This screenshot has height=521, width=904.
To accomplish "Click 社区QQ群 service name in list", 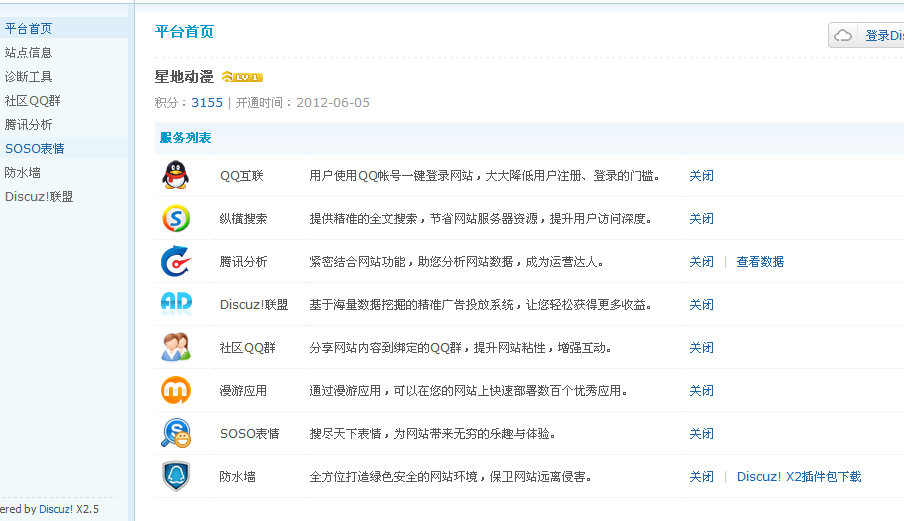I will pyautogui.click(x=247, y=348).
